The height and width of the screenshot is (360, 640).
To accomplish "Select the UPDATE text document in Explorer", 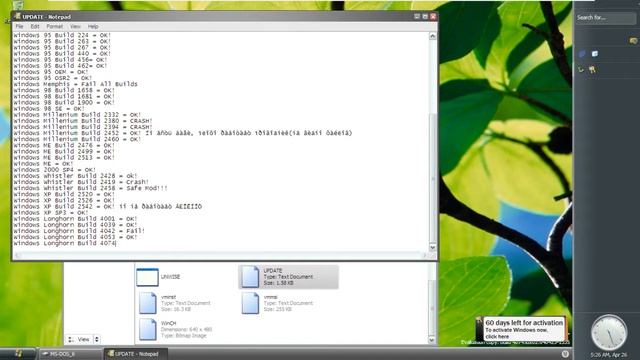I will (288, 277).
